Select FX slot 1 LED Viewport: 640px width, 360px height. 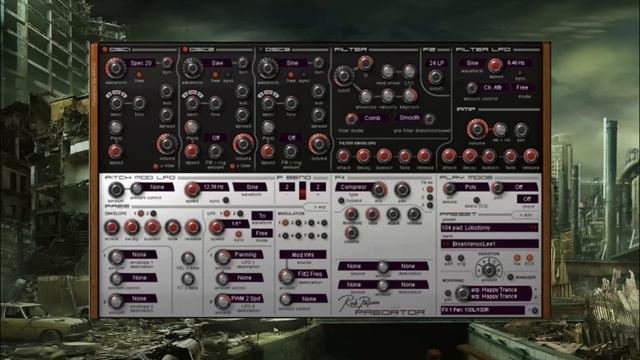coord(429,190)
